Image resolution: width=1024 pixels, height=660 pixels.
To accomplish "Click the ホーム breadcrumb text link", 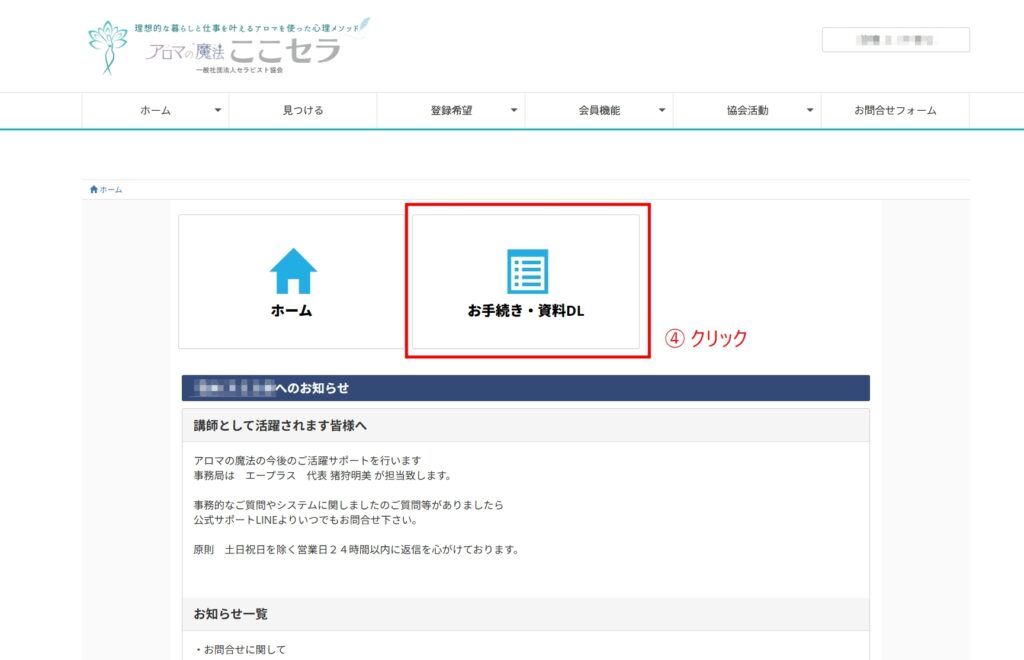I will click(111, 189).
